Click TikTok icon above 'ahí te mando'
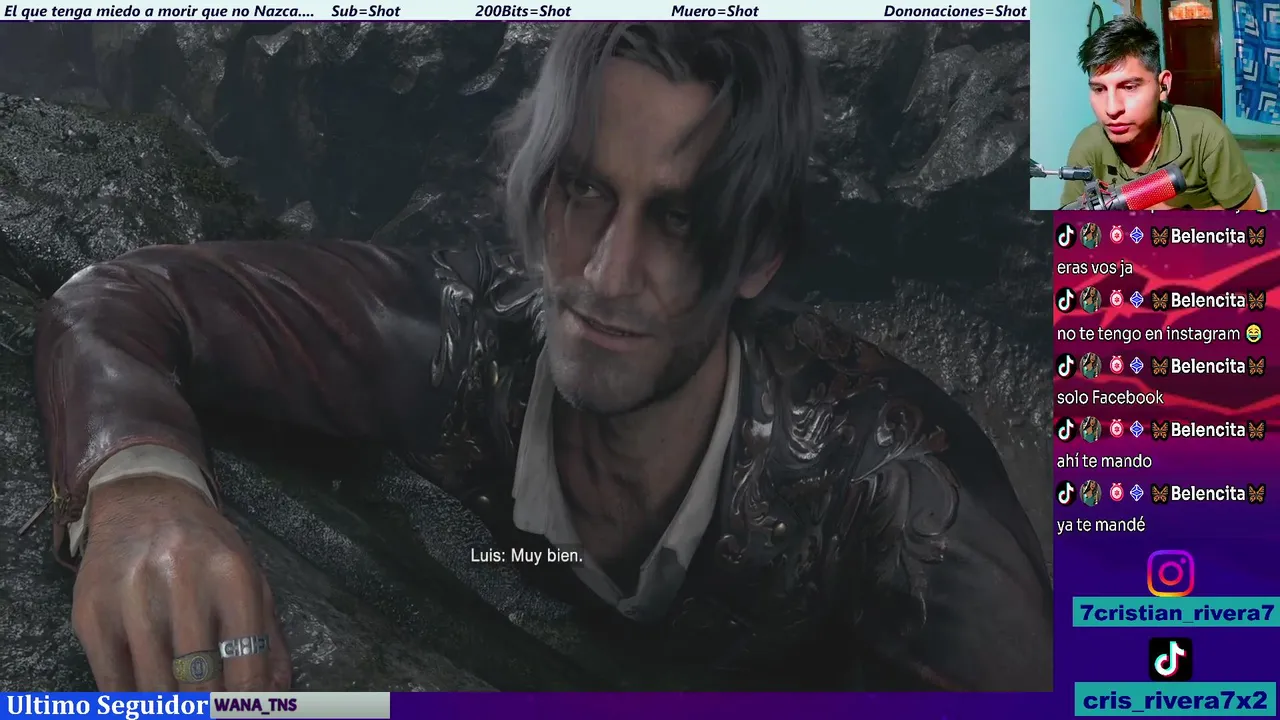1280x720 pixels. click(x=1066, y=430)
